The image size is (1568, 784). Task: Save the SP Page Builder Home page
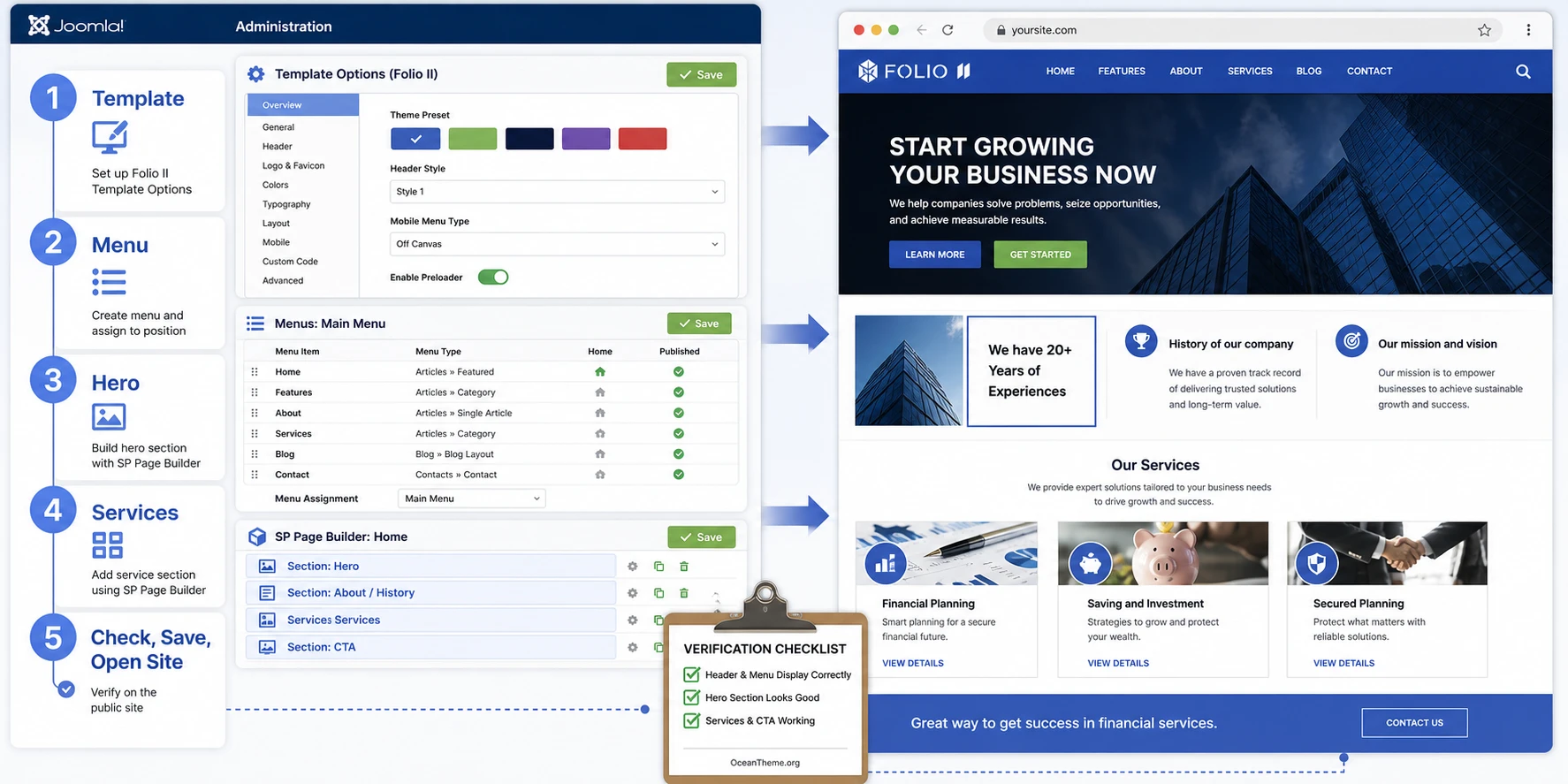point(702,537)
